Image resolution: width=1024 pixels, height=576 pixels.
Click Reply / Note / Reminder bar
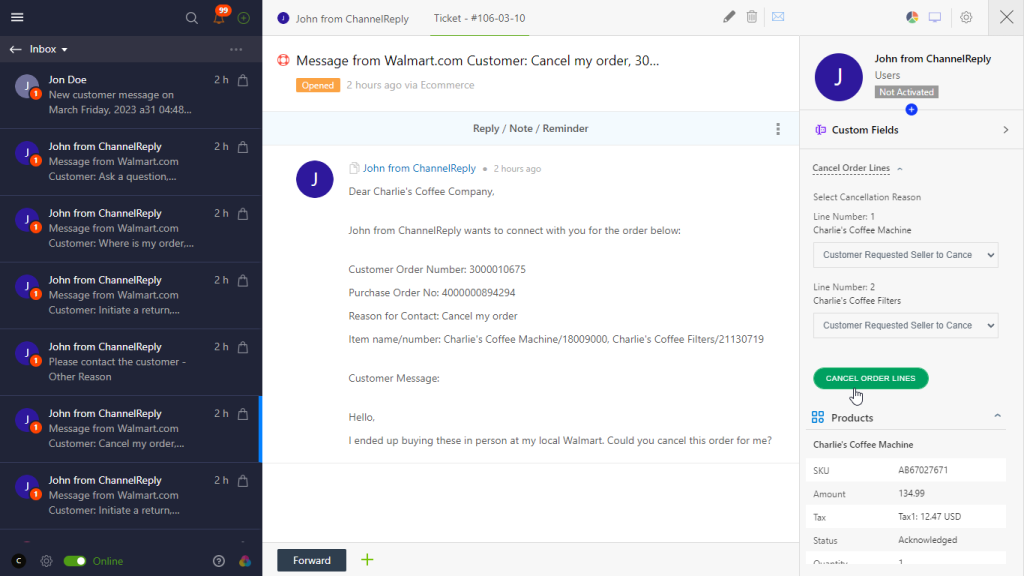point(530,129)
